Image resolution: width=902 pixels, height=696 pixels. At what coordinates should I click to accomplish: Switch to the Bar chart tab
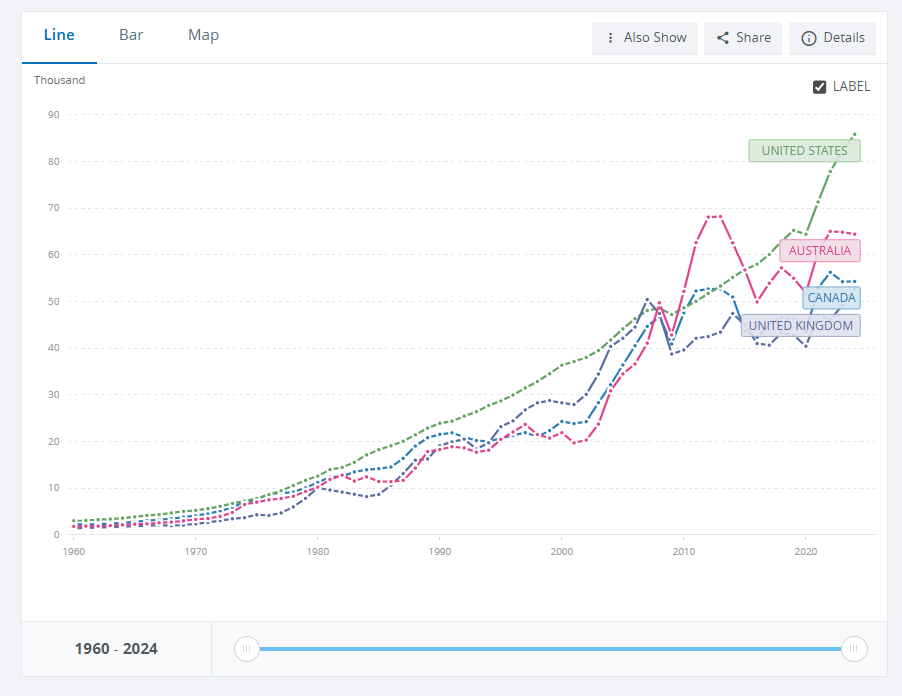(x=131, y=36)
